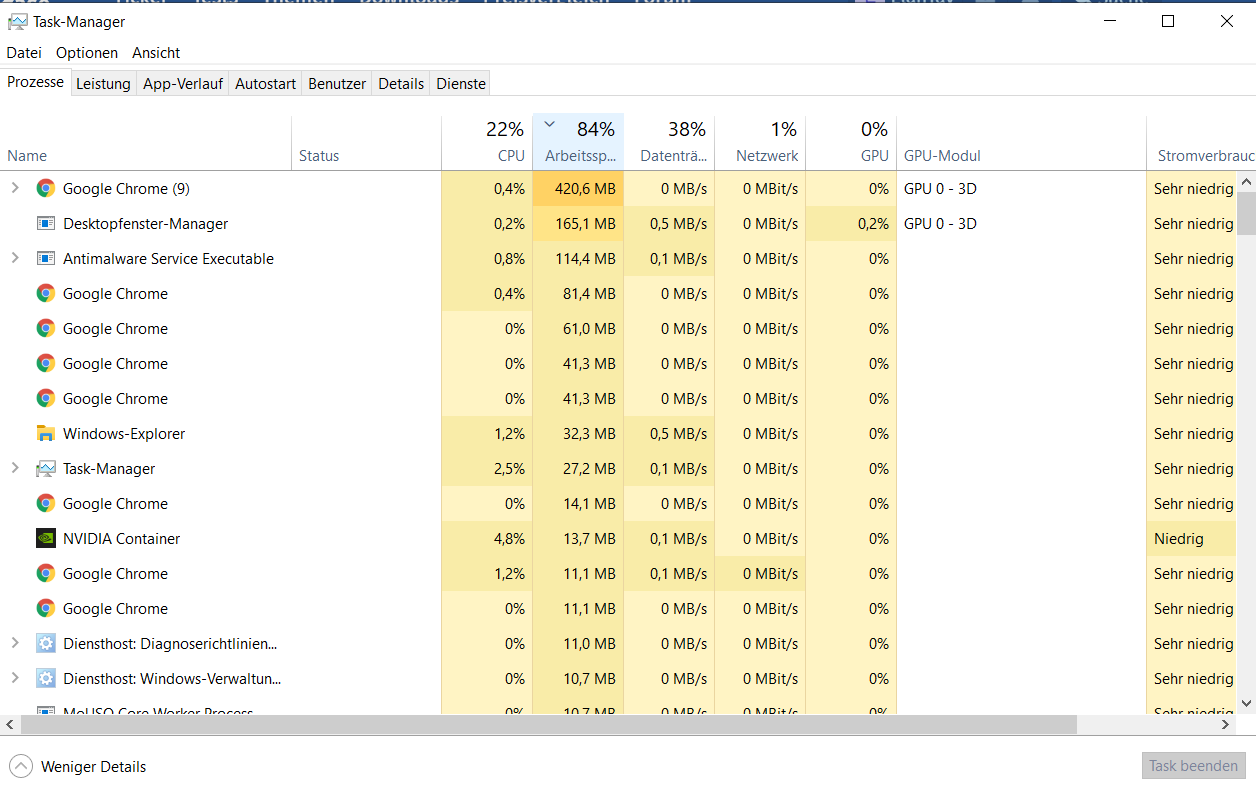Image resolution: width=1256 pixels, height=794 pixels.
Task: Click the Task-Manager title bar icon
Action: pos(17,21)
